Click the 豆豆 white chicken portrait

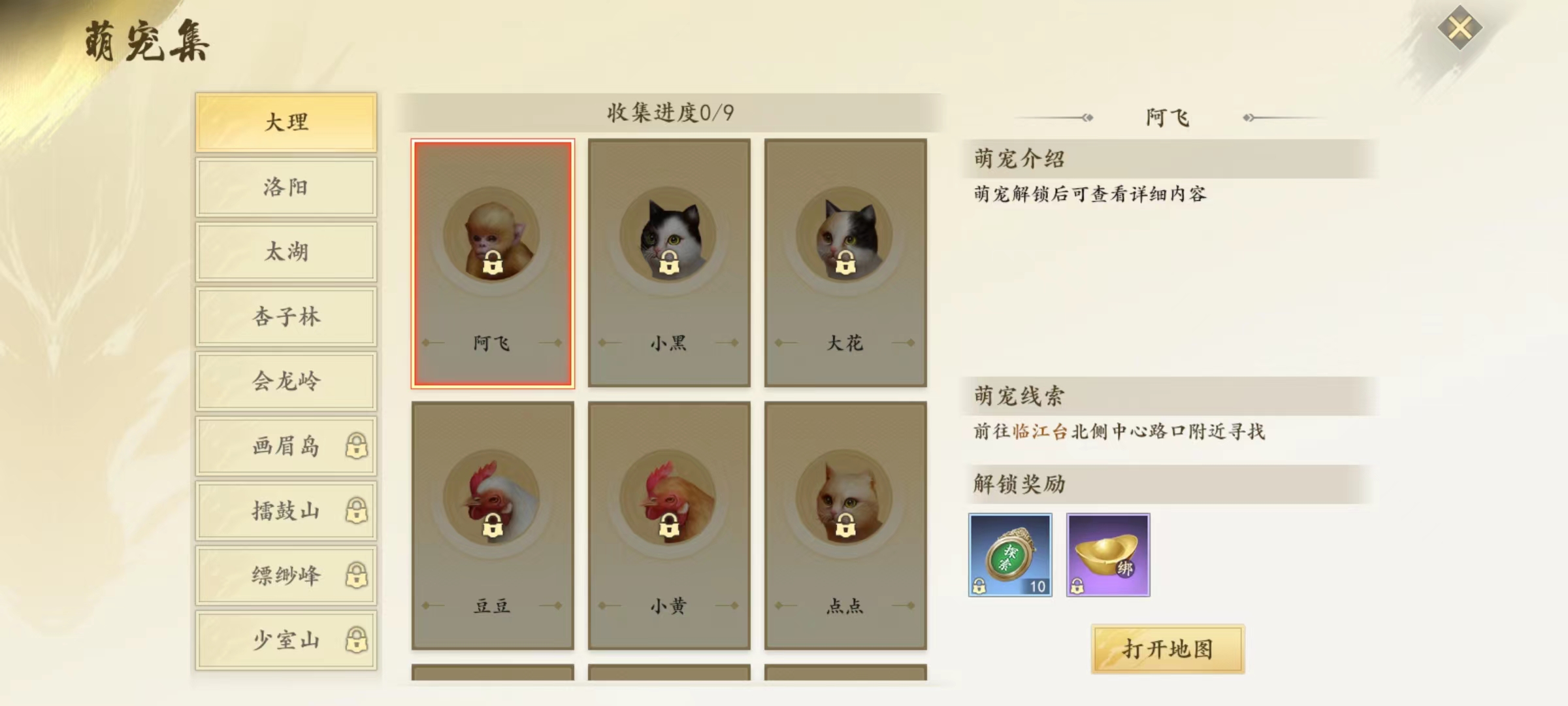[x=492, y=499]
